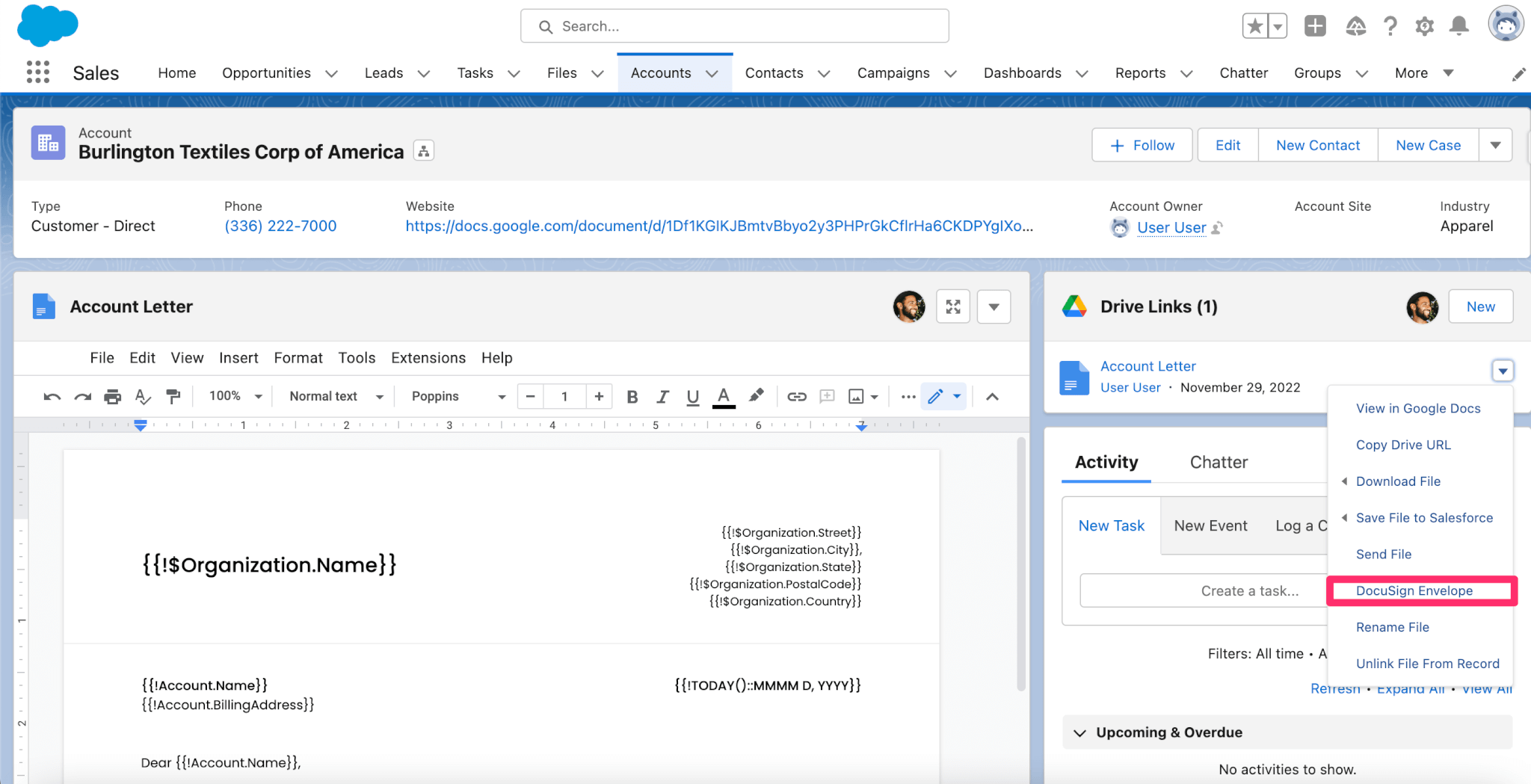Open more account actions dropdown
This screenshot has height=784, width=1531.
click(x=1495, y=145)
